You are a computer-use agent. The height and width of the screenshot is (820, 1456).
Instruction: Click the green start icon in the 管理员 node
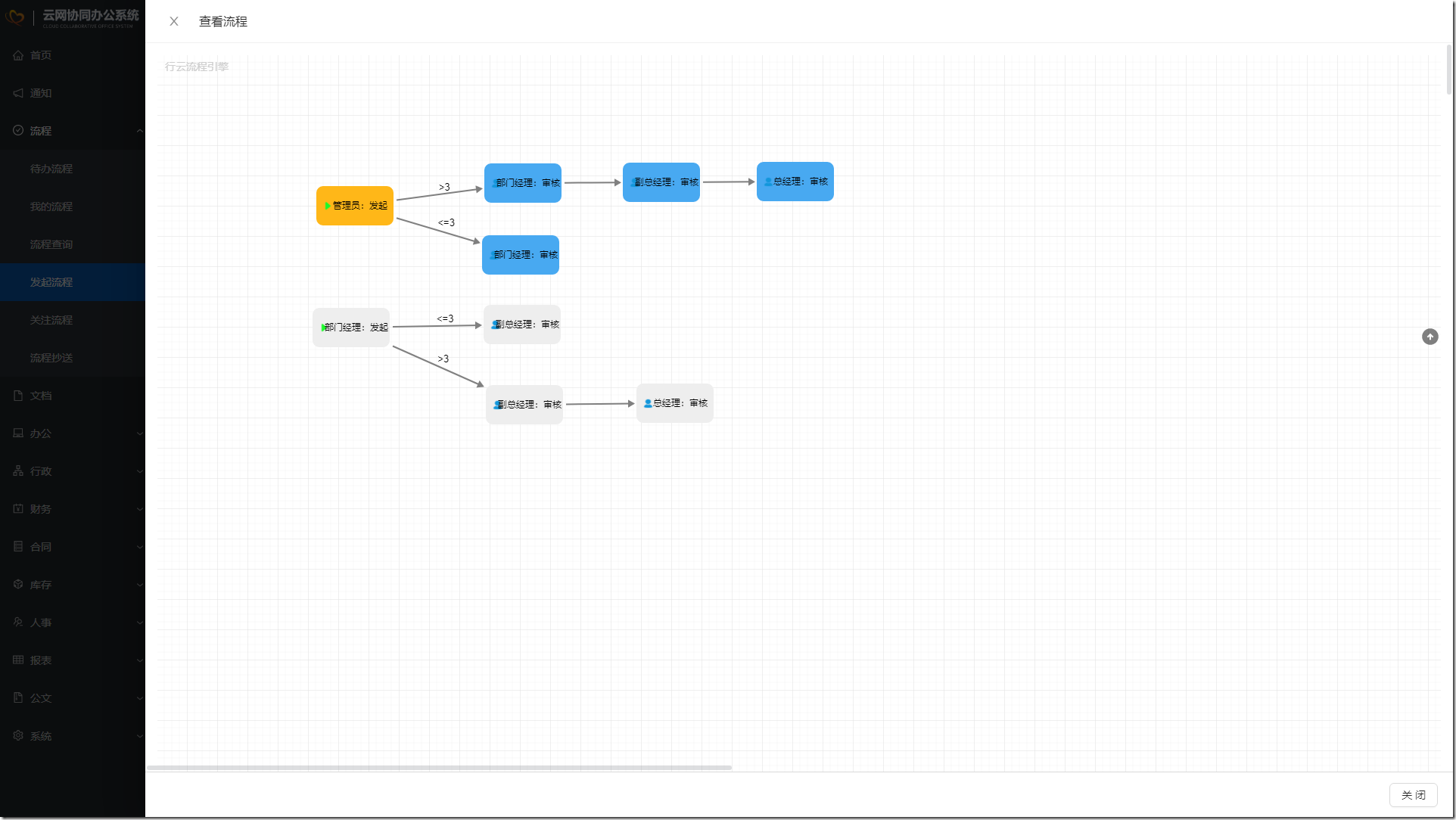point(328,206)
